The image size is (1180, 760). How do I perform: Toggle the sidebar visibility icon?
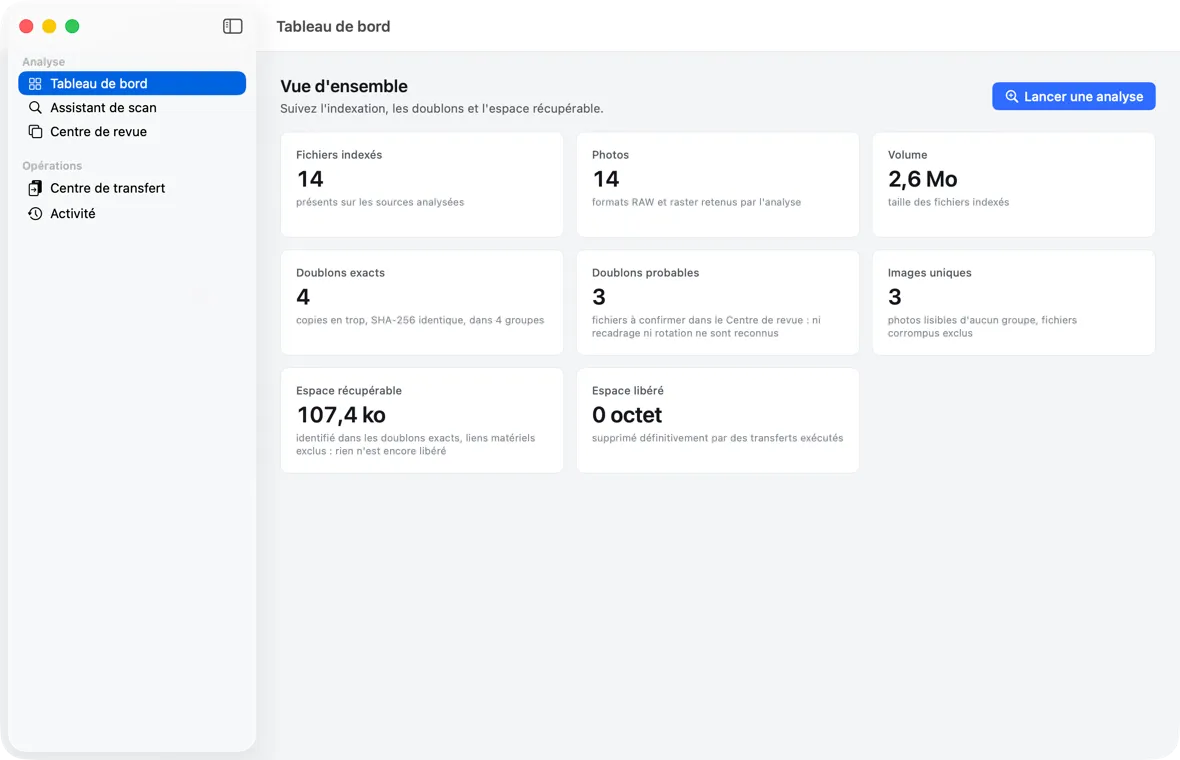pos(233,26)
